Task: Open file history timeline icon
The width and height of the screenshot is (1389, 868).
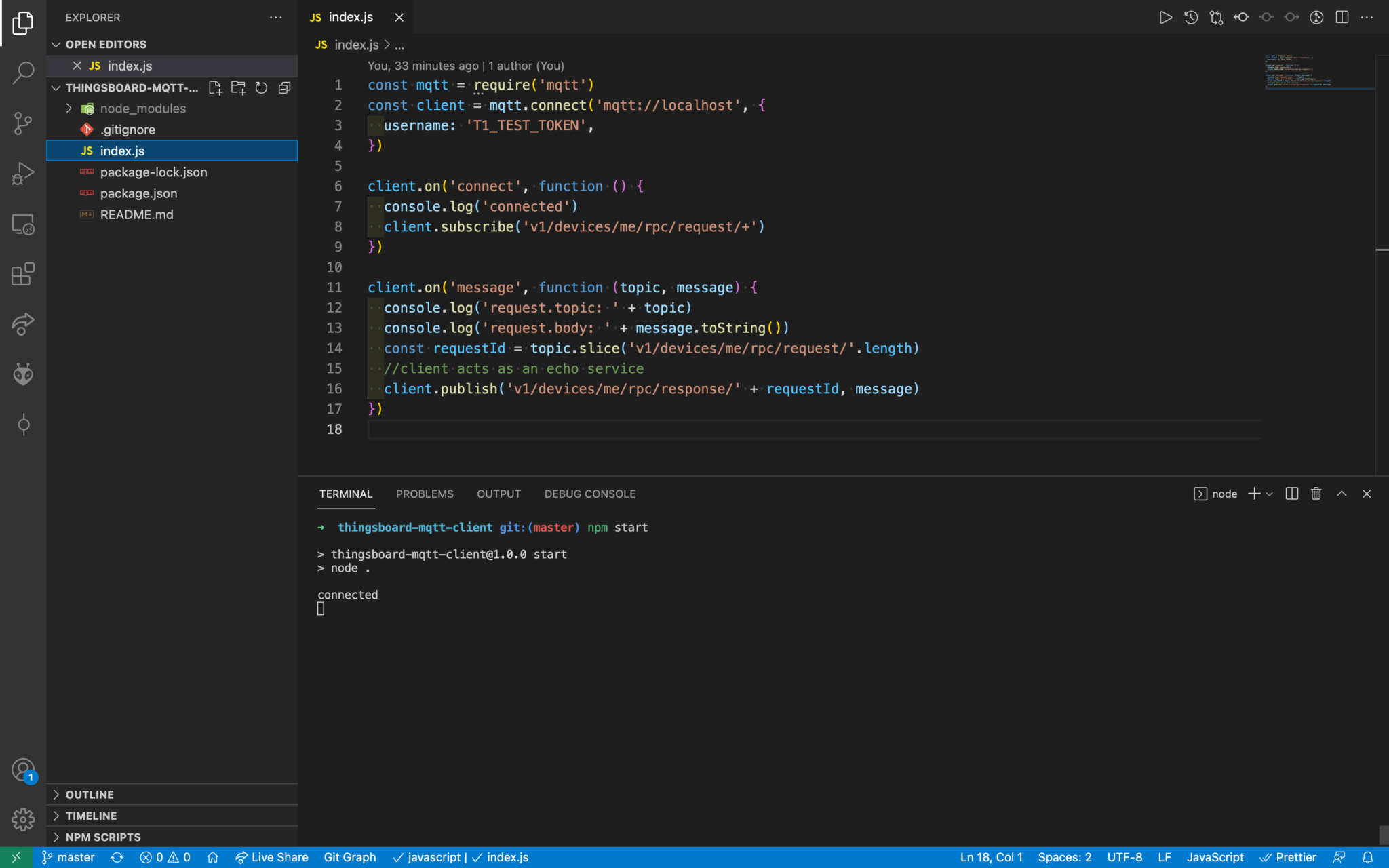Action: (1191, 18)
